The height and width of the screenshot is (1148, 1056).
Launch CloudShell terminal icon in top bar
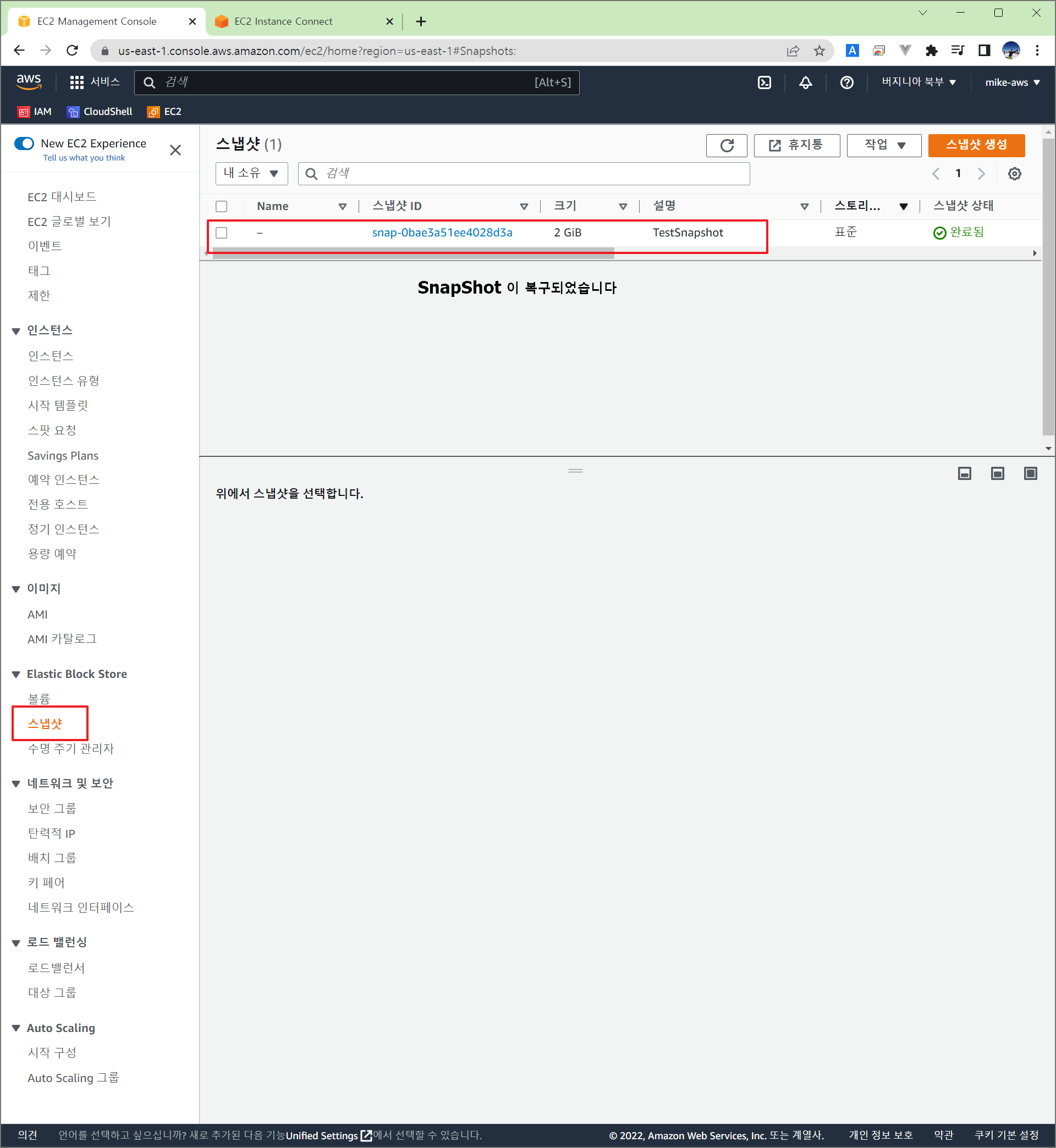(764, 82)
